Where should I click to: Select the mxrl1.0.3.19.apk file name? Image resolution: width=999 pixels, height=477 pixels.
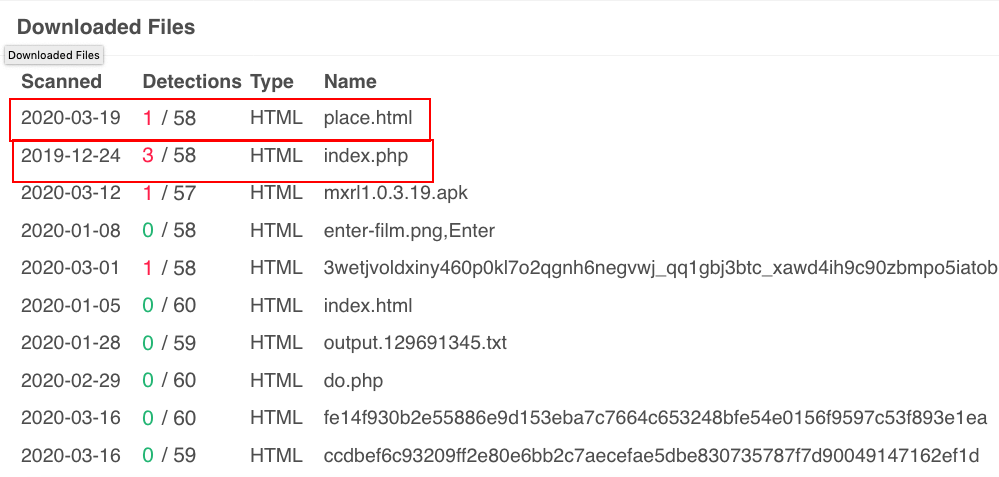pyautogui.click(x=396, y=193)
